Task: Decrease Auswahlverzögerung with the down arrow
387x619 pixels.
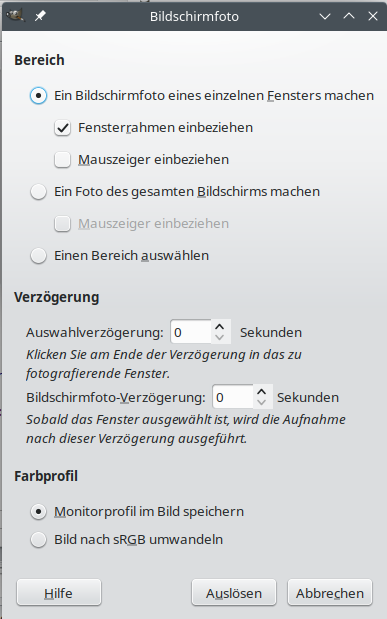Action: [x=220, y=338]
